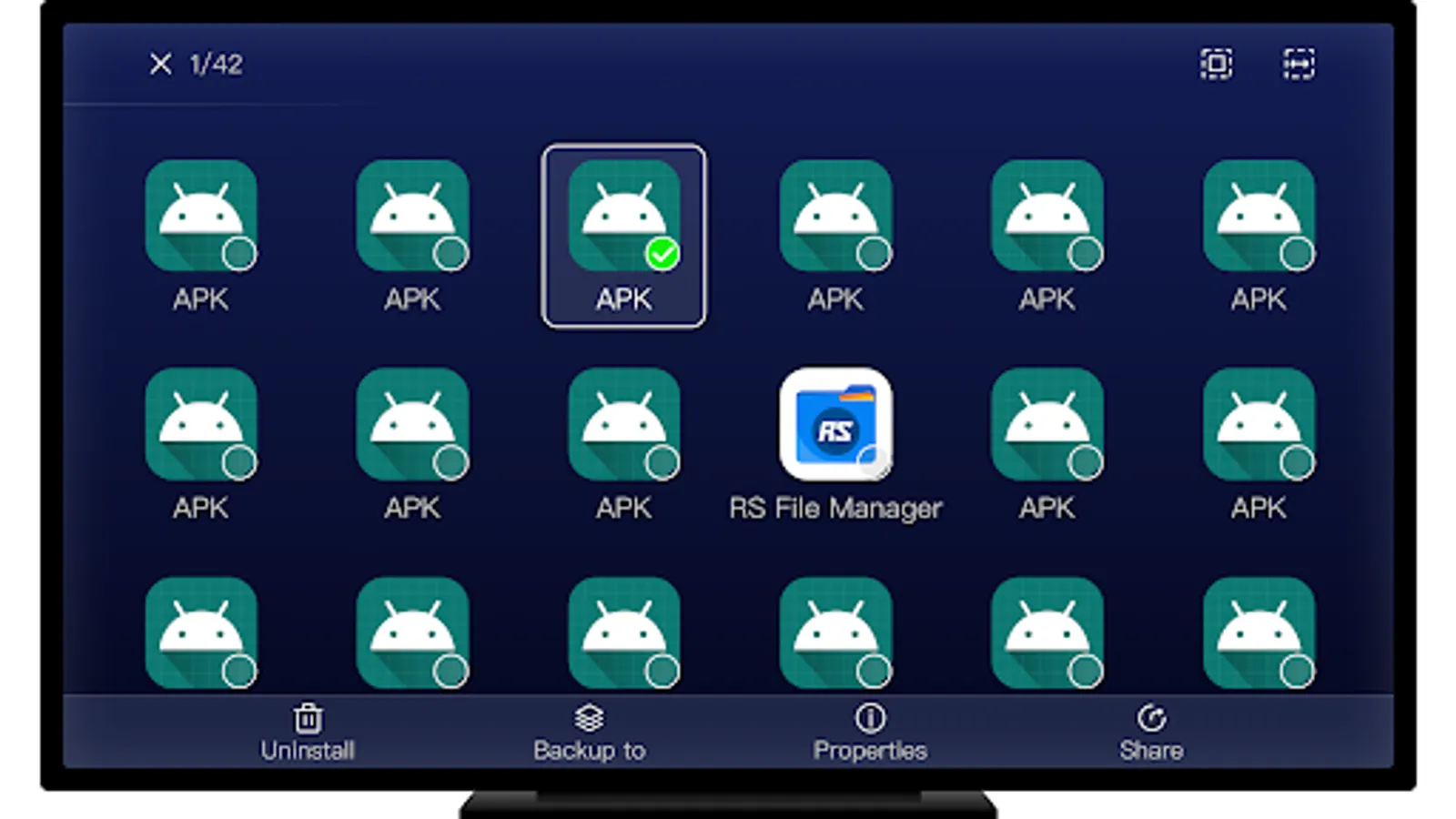Toggle selection of the first APK in second row

click(x=202, y=426)
